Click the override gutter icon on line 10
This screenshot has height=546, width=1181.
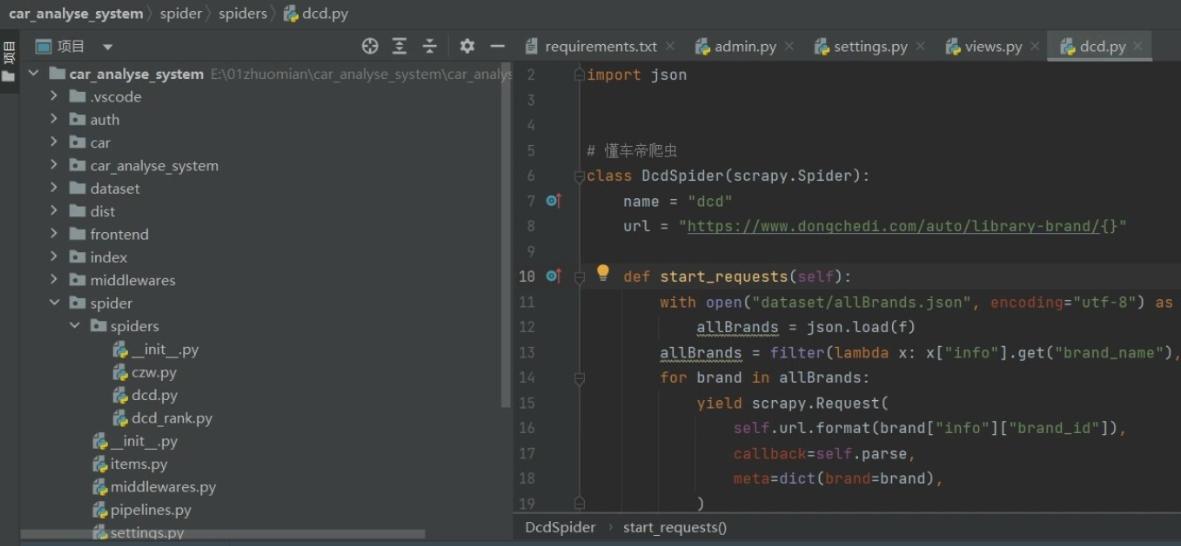coord(554,276)
